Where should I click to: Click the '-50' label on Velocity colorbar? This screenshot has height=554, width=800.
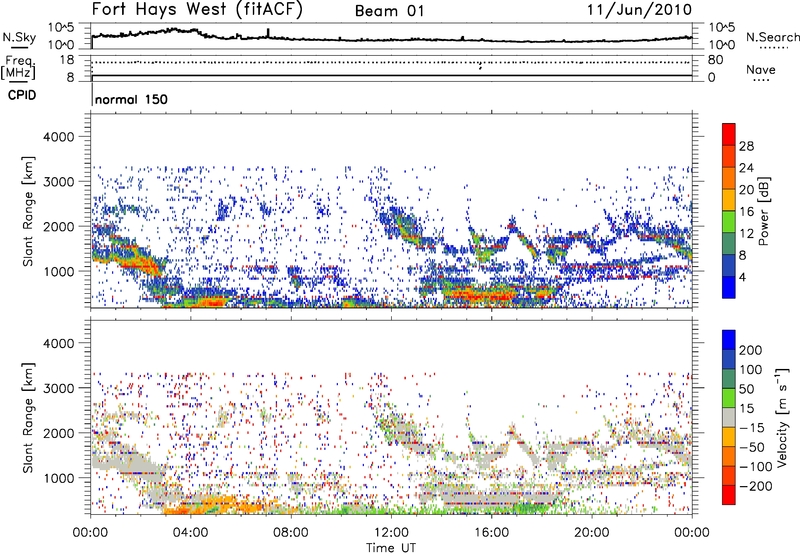tap(752, 447)
